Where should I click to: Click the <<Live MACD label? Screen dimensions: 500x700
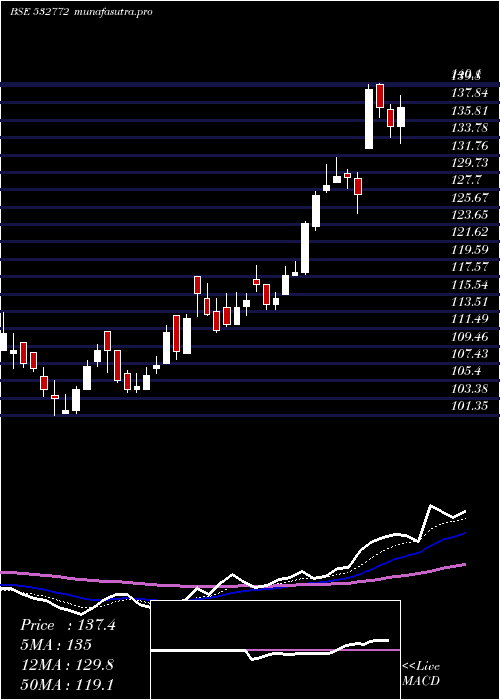(421, 673)
